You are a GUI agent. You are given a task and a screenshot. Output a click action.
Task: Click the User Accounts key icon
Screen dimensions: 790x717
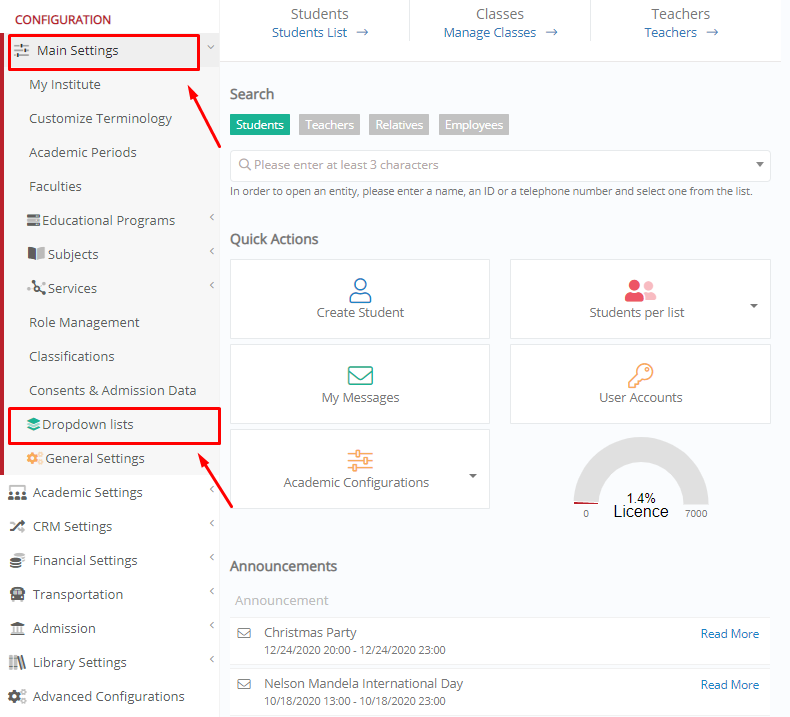(640, 375)
